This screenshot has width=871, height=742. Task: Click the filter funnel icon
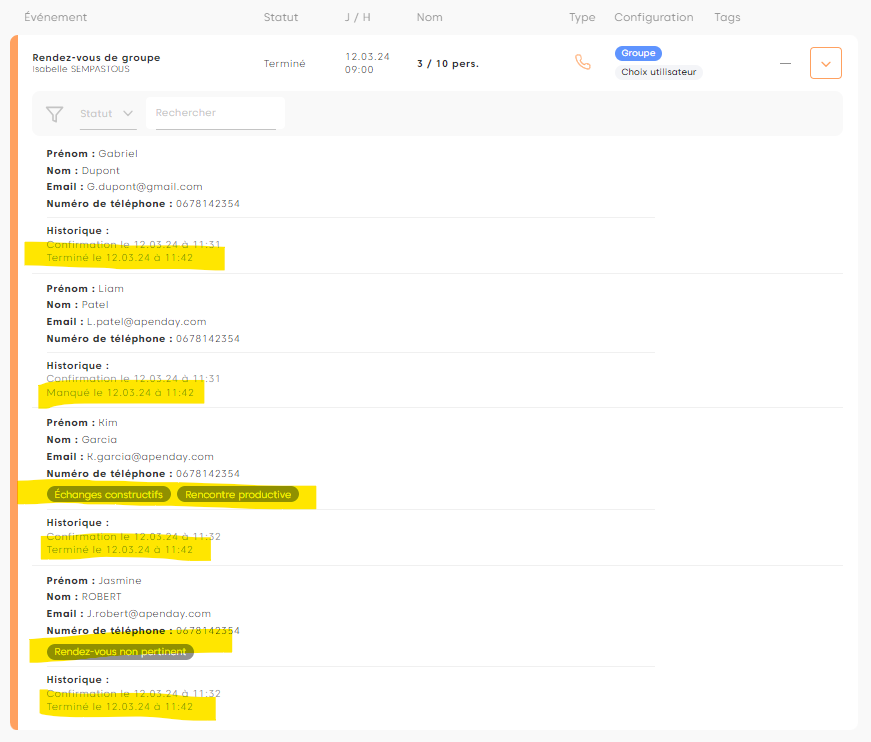(x=55, y=114)
